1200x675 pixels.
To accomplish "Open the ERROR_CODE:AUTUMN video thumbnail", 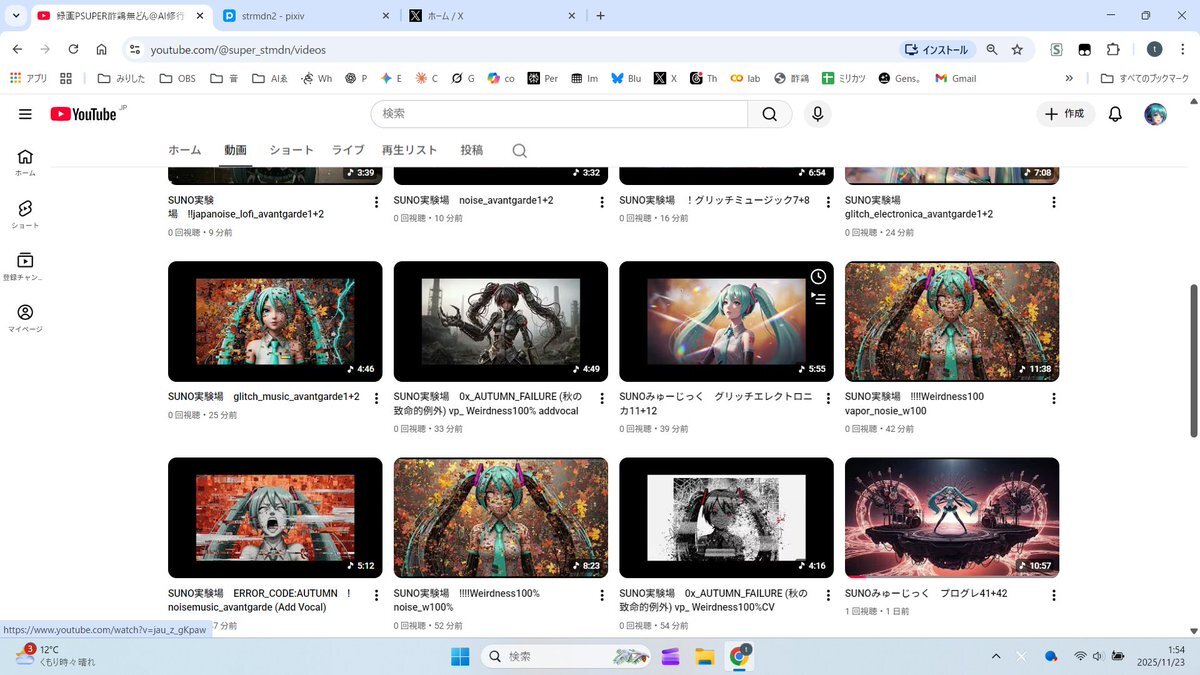I will click(x=275, y=517).
